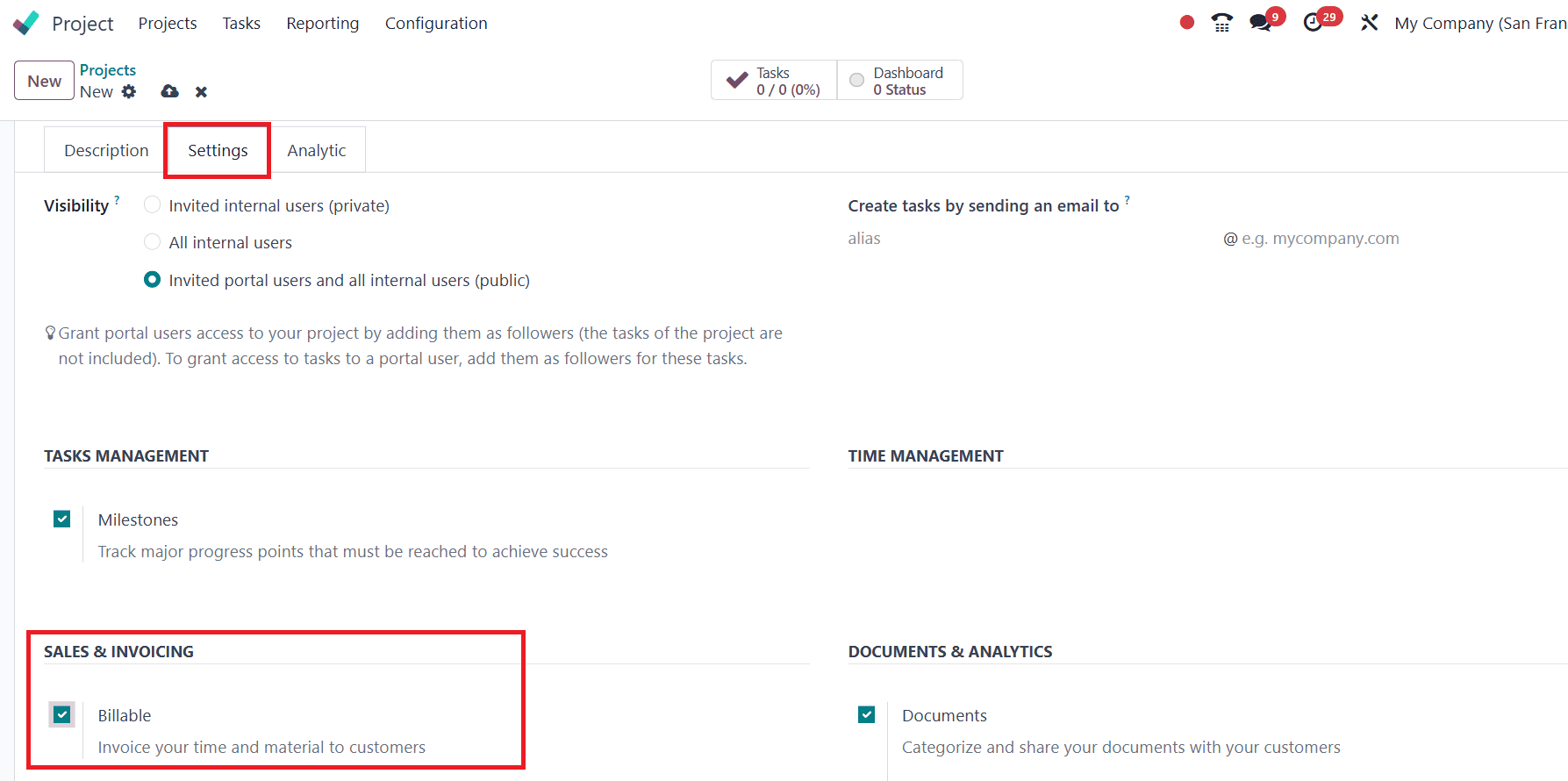Go to Projects breadcrumb link
1568x781 pixels.
108,69
